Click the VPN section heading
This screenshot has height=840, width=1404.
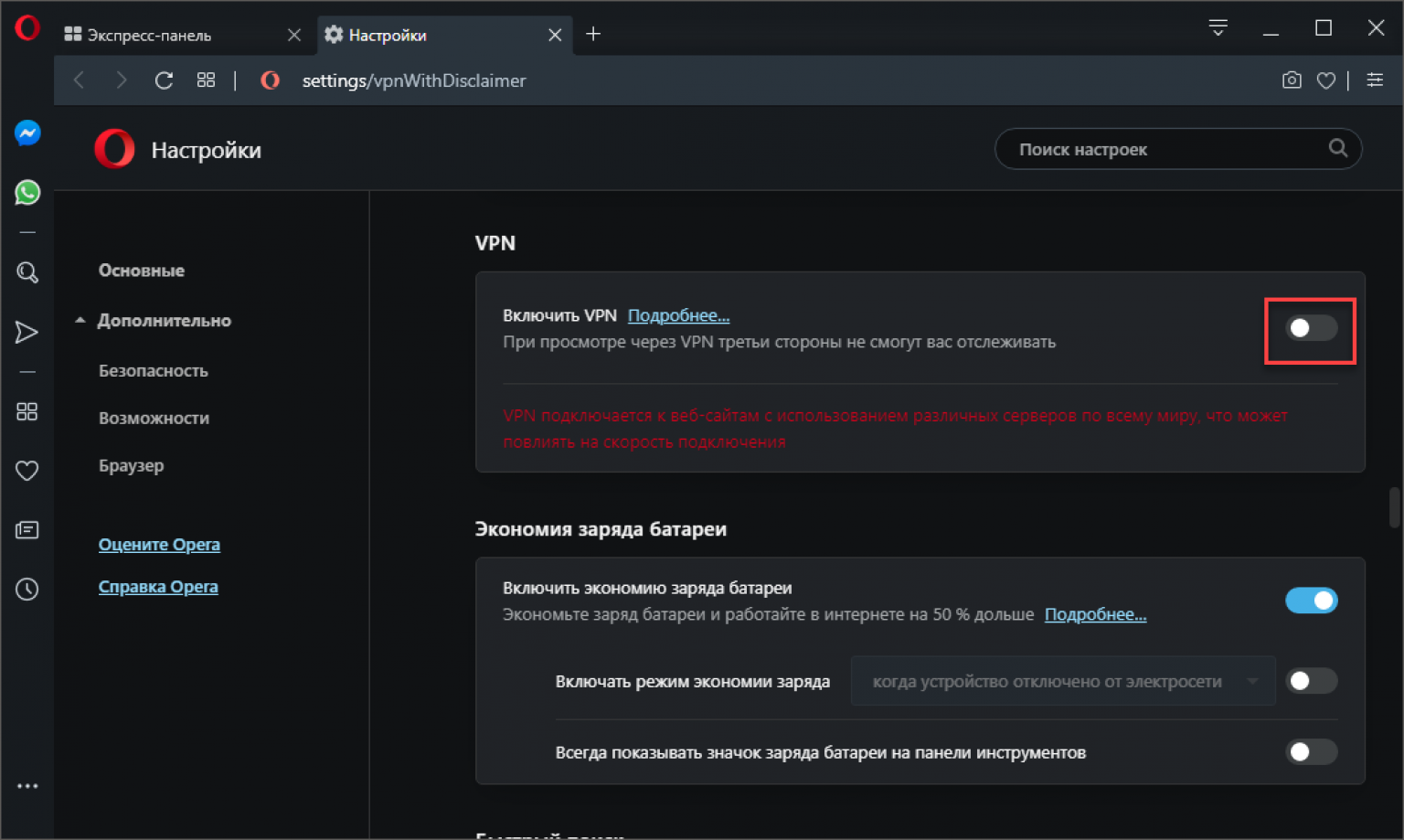click(495, 243)
